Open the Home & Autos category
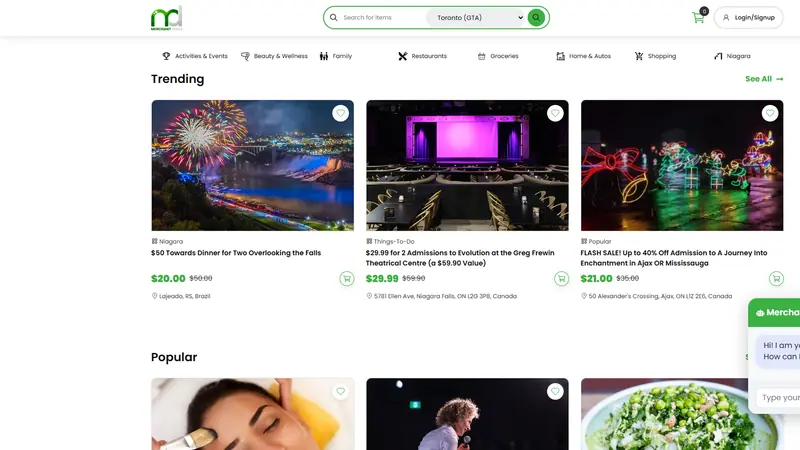The height and width of the screenshot is (450, 800). (x=583, y=56)
